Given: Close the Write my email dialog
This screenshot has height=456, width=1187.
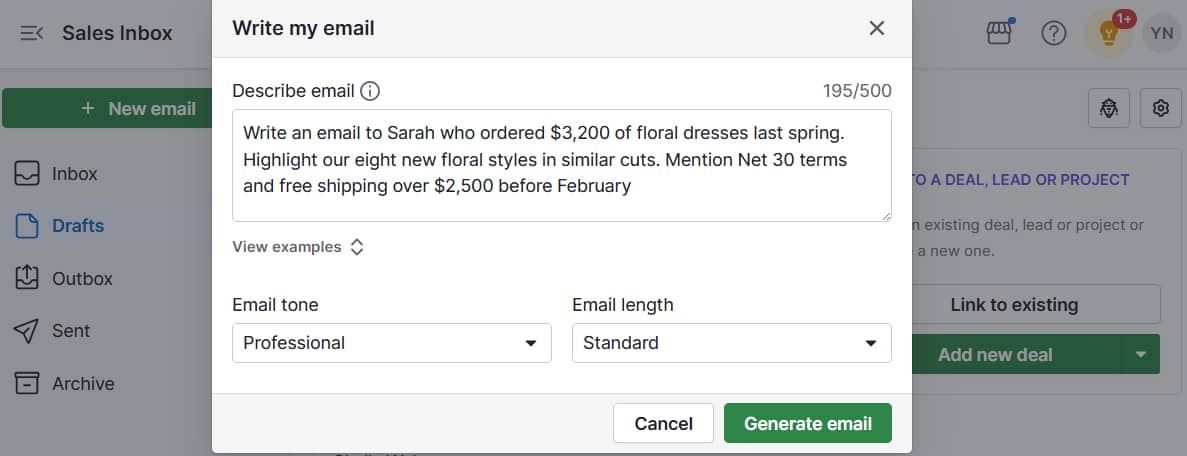Looking at the screenshot, I should [877, 28].
